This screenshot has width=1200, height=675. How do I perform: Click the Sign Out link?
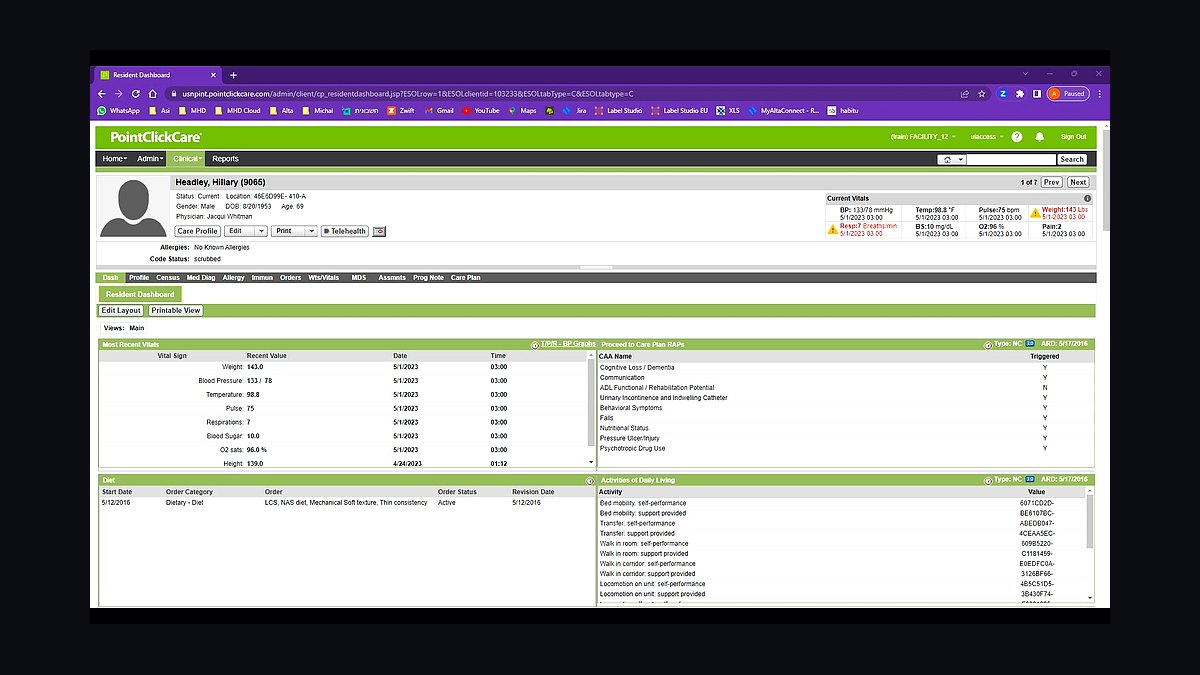tap(1073, 137)
